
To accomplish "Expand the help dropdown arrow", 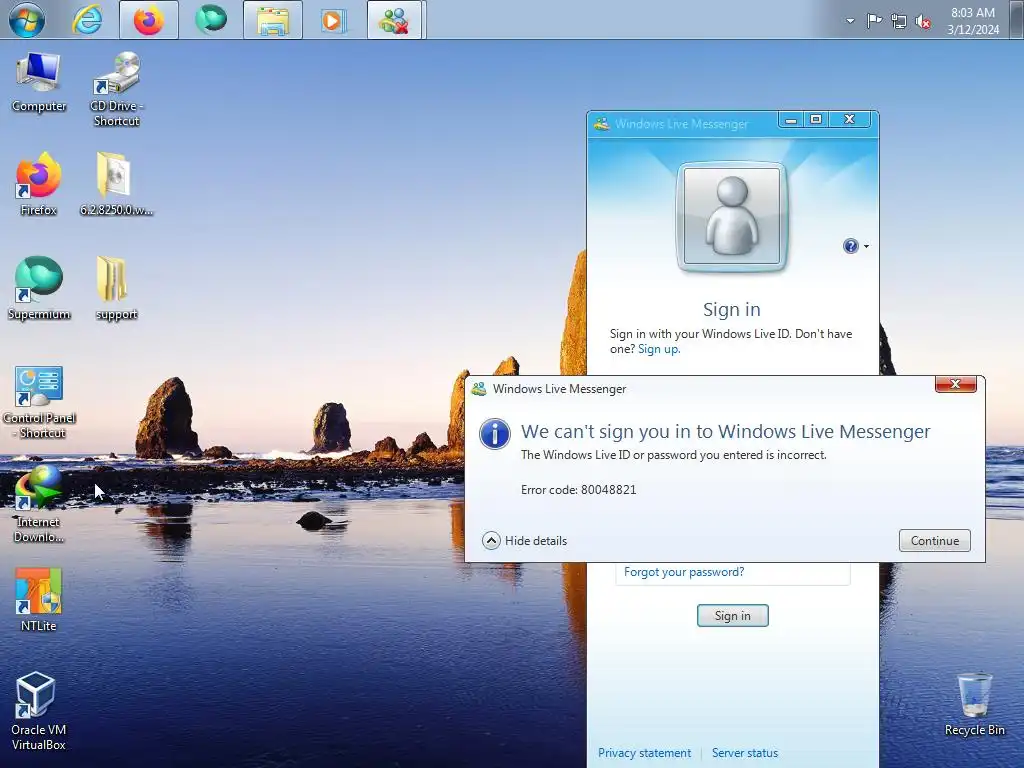I will pos(867,247).
